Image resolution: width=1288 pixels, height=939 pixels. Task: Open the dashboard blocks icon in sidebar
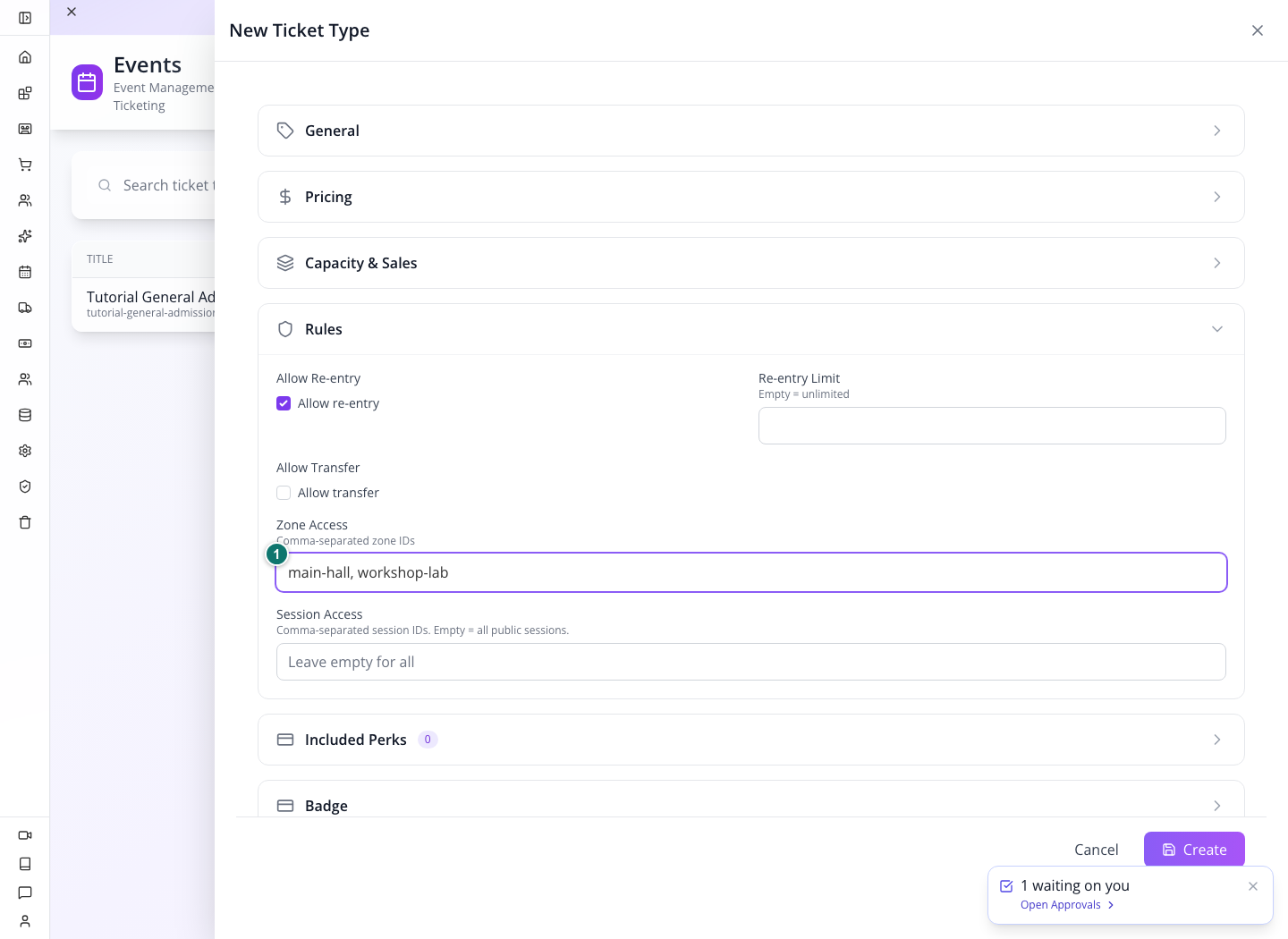25,93
